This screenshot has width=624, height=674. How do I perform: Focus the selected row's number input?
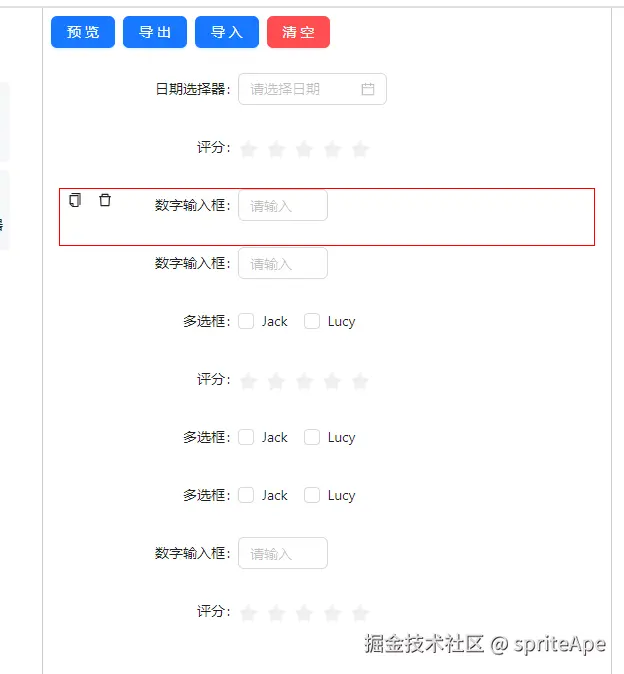click(282, 206)
